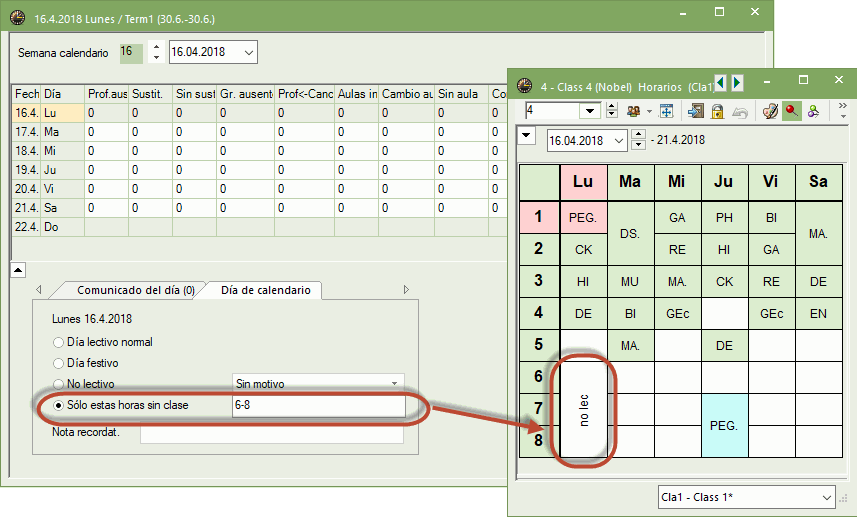Toggle the red pin icon in toolbar
This screenshot has width=857, height=517.
[791, 111]
